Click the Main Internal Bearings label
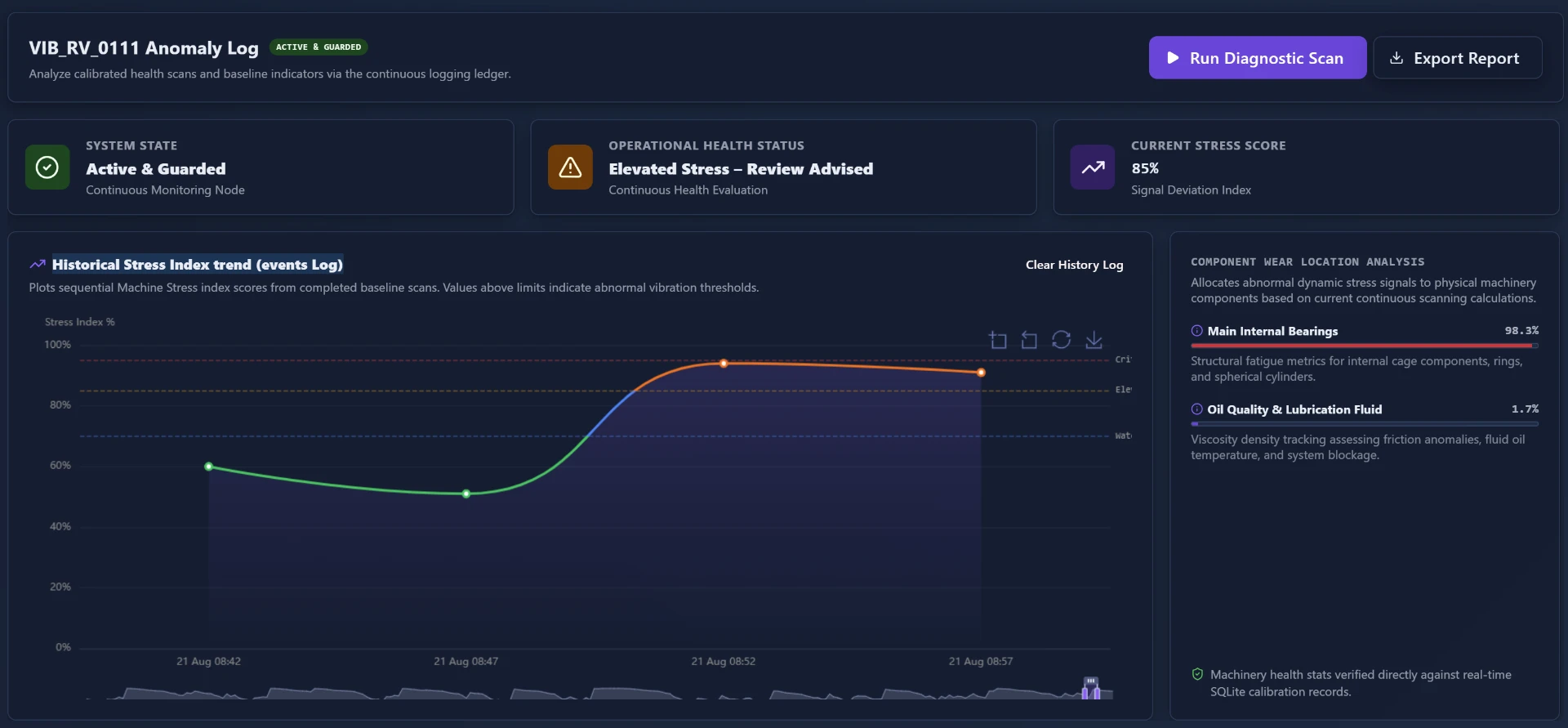The width and height of the screenshot is (1568, 728). pos(1272,331)
